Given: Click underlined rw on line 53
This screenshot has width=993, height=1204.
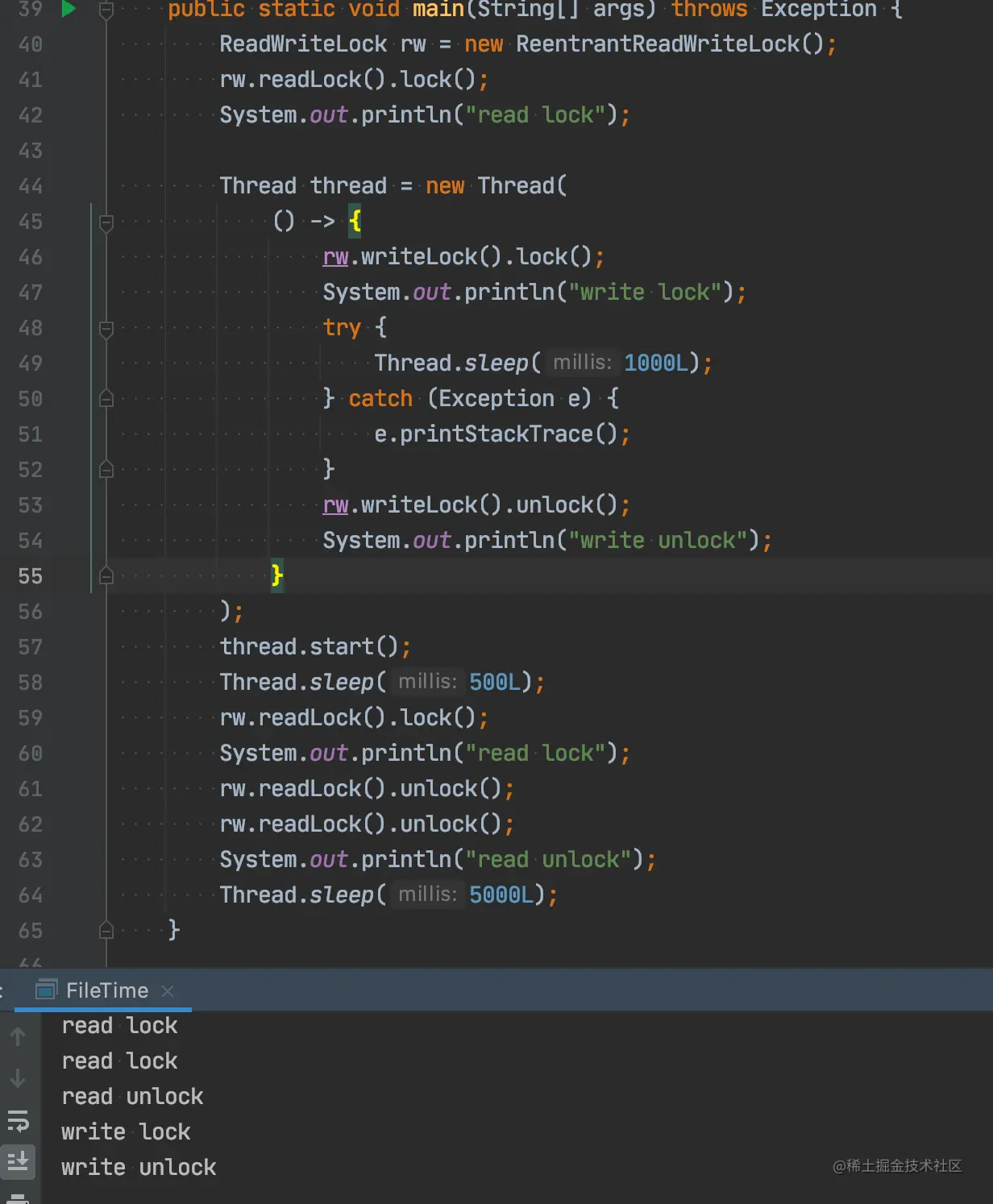Looking at the screenshot, I should [x=335, y=505].
